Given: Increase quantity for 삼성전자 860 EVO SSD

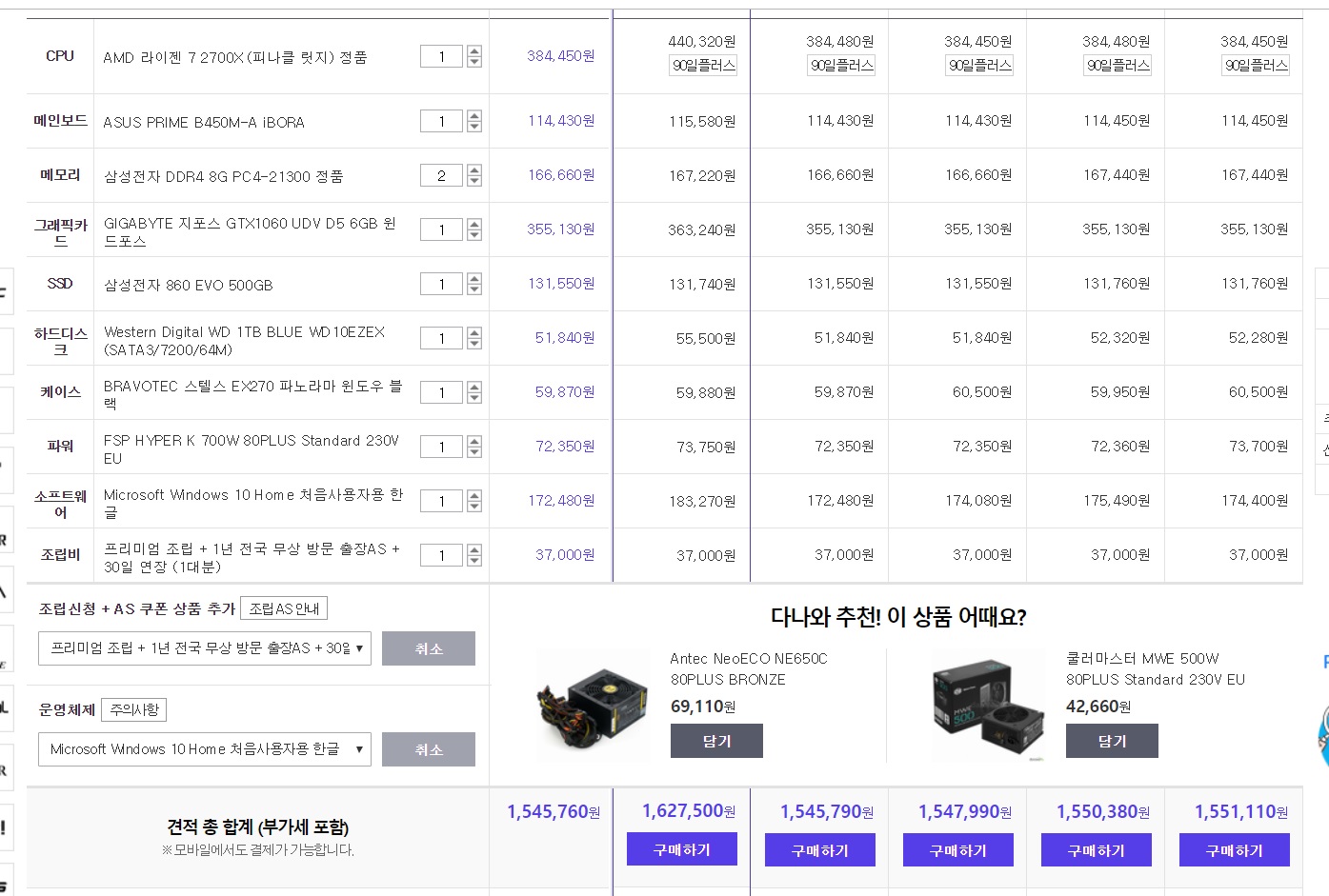Looking at the screenshot, I should point(474,278).
